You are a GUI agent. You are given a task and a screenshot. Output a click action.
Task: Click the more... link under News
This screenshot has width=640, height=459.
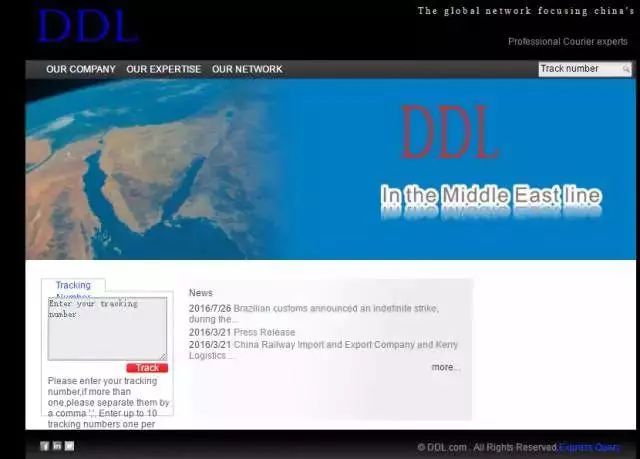point(446,367)
